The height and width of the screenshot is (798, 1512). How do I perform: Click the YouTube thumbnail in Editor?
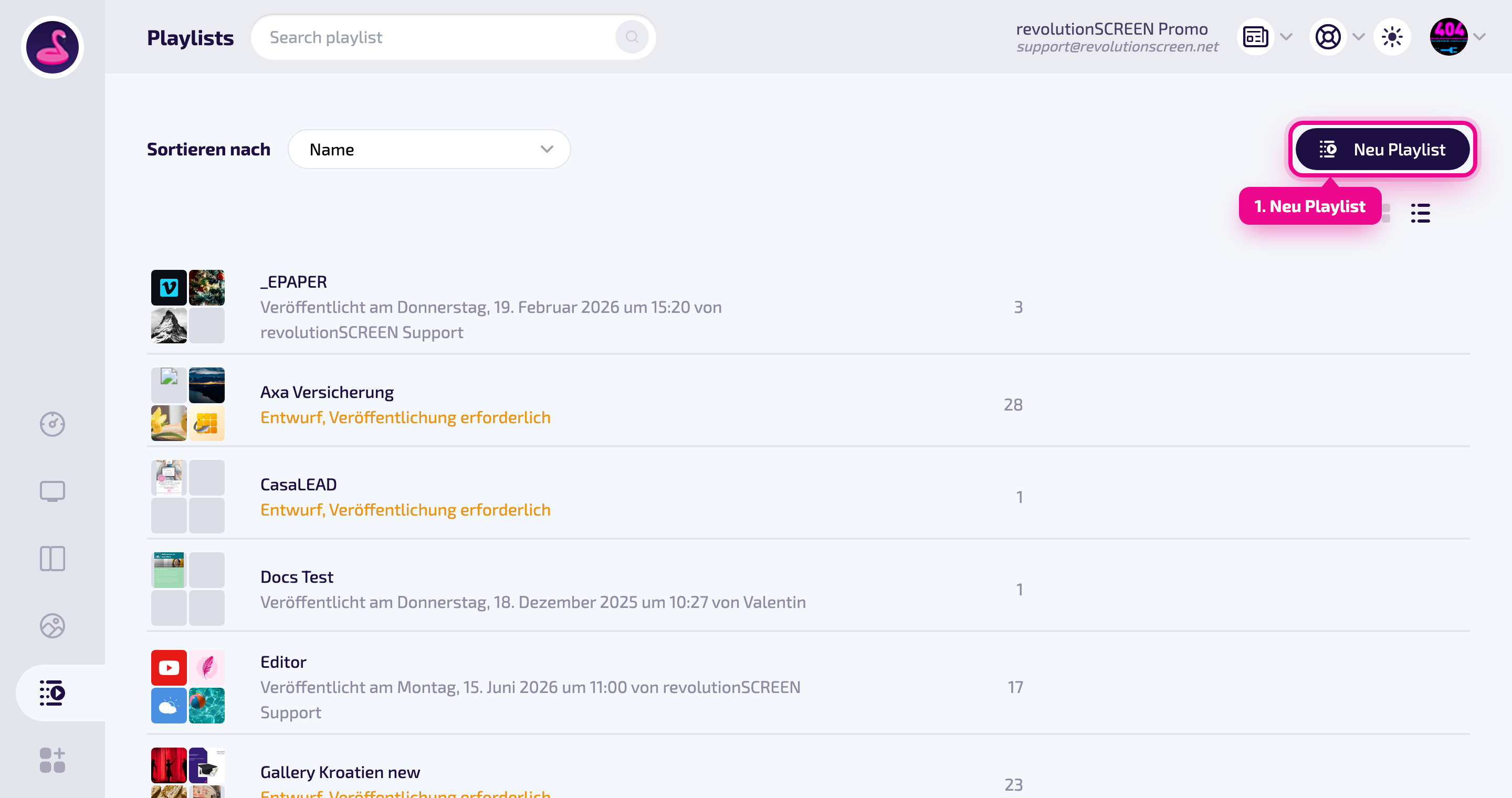point(169,668)
